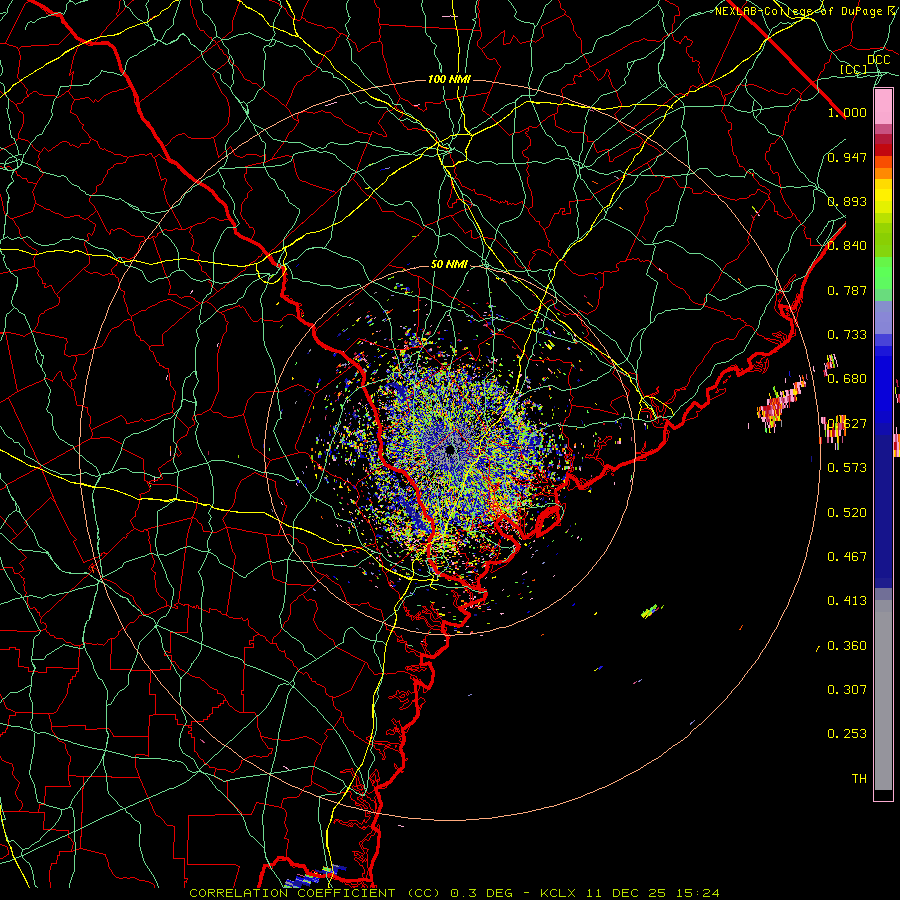Click the 1.000 legend value
This screenshot has height=900, width=900.
[847, 112]
